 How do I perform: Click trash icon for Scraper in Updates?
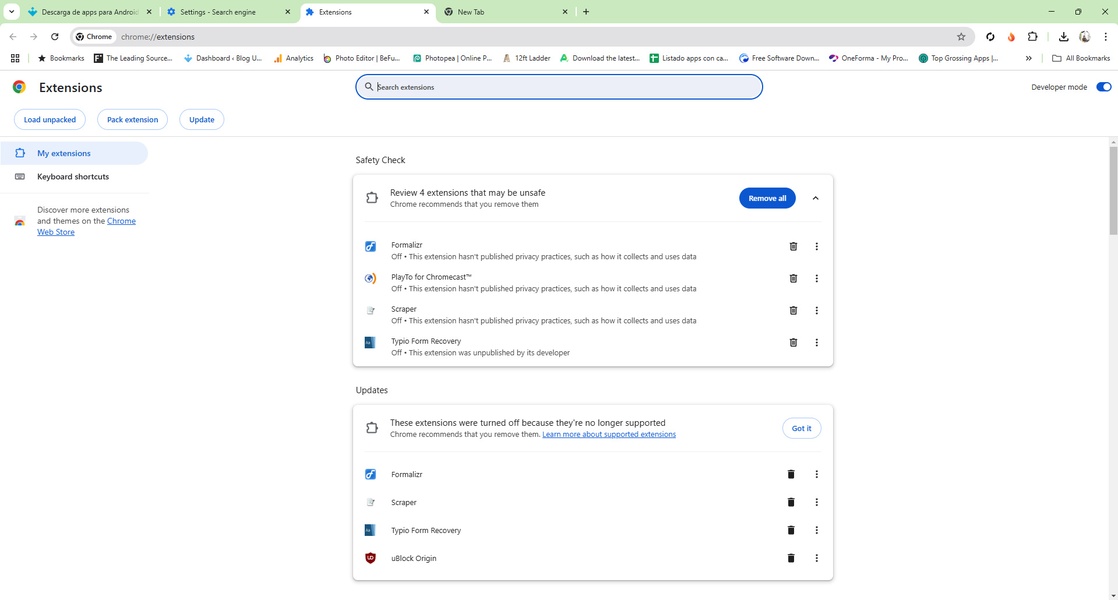click(x=790, y=503)
